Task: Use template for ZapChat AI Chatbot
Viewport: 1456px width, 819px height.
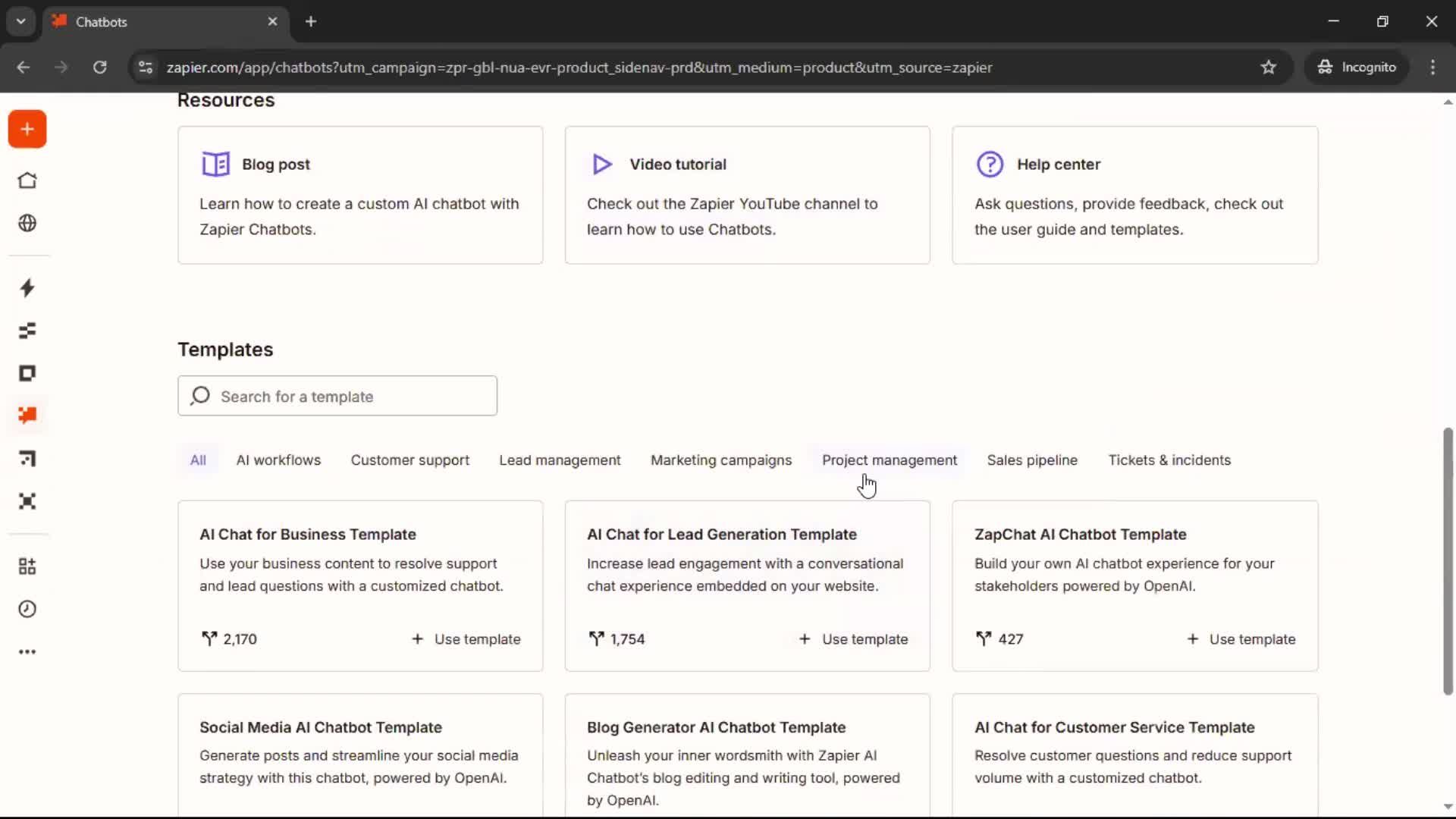Action: pos(1241,639)
